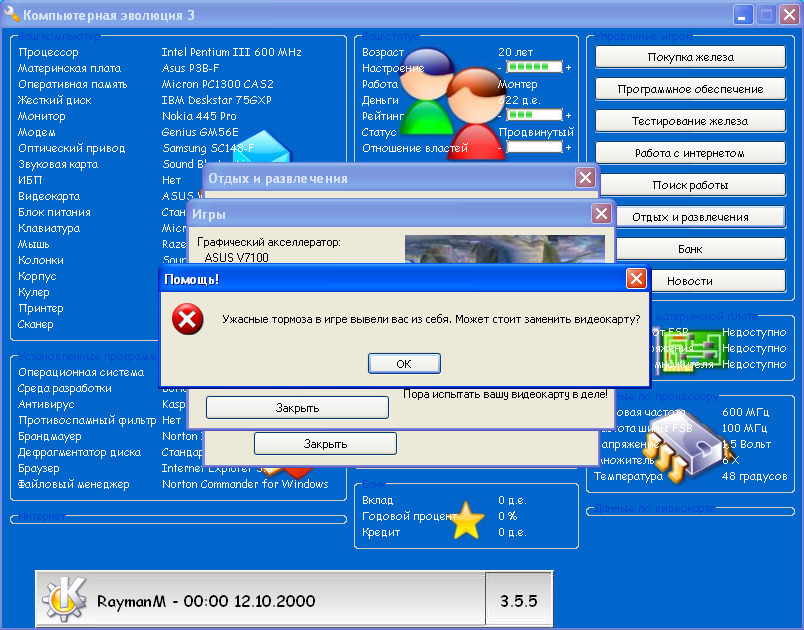Click the Настроение progress bar
The width and height of the screenshot is (804, 630).
click(x=534, y=67)
